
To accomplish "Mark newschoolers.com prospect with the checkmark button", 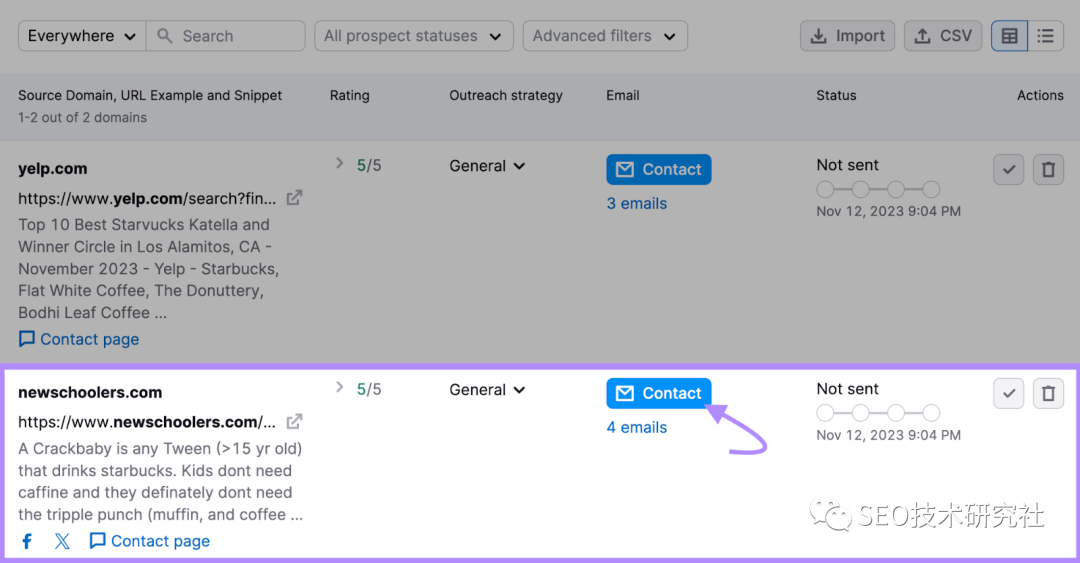I will pos(1008,393).
